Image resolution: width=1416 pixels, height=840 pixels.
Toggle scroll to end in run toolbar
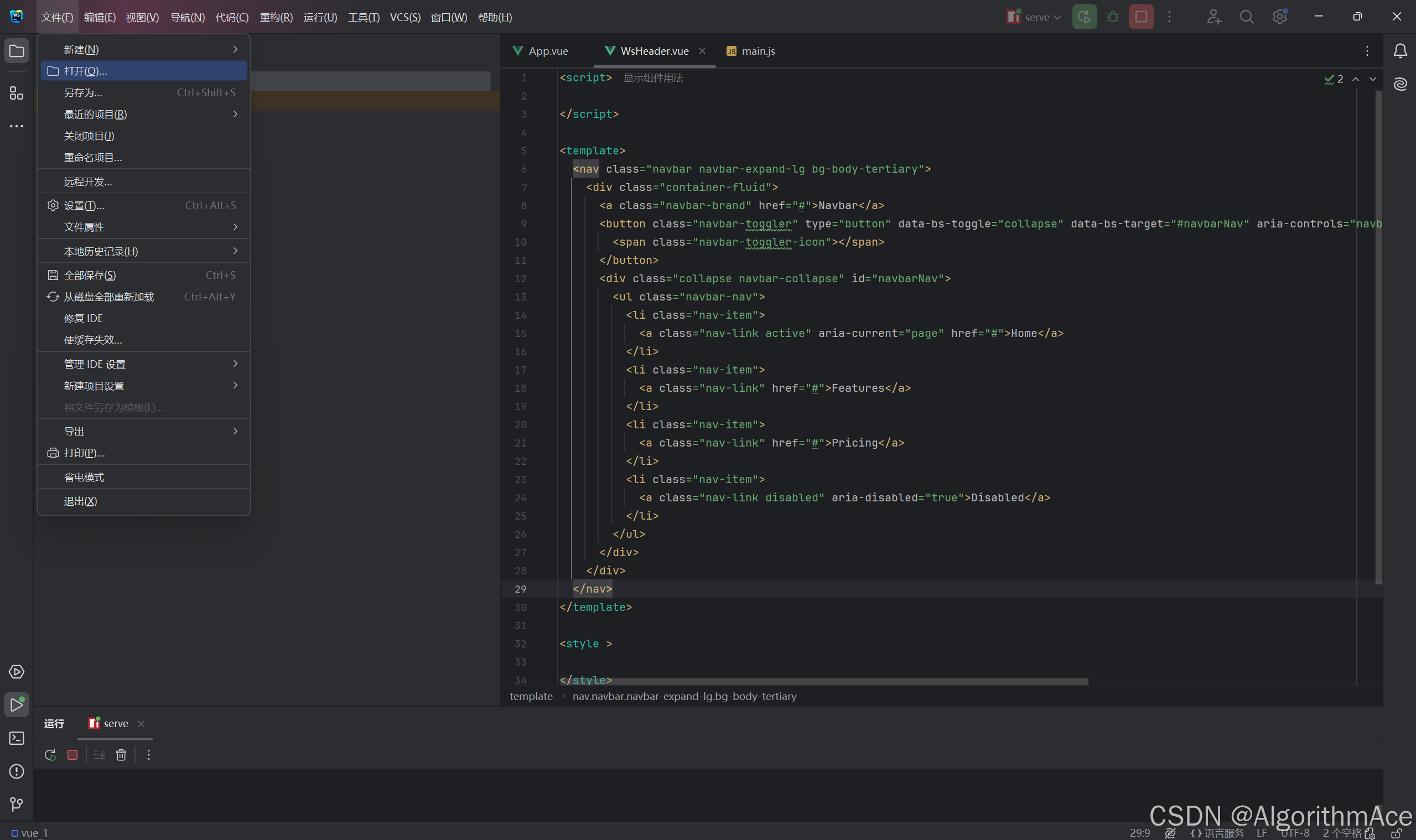99,755
